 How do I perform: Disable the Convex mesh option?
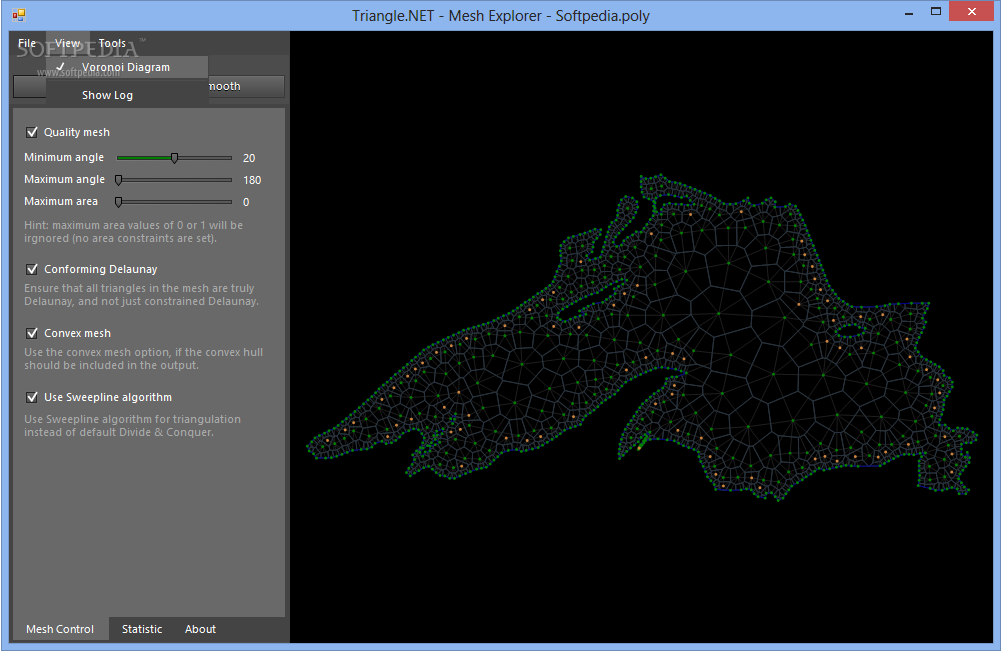pos(31,333)
